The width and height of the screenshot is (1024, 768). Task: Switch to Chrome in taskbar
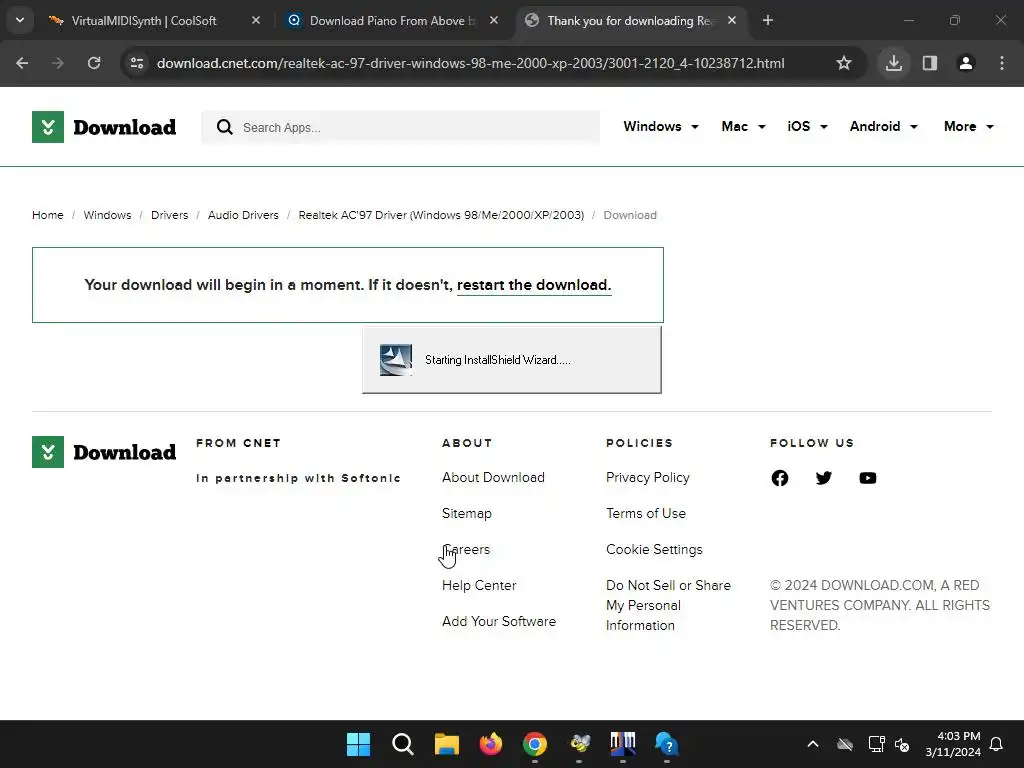pyautogui.click(x=535, y=744)
